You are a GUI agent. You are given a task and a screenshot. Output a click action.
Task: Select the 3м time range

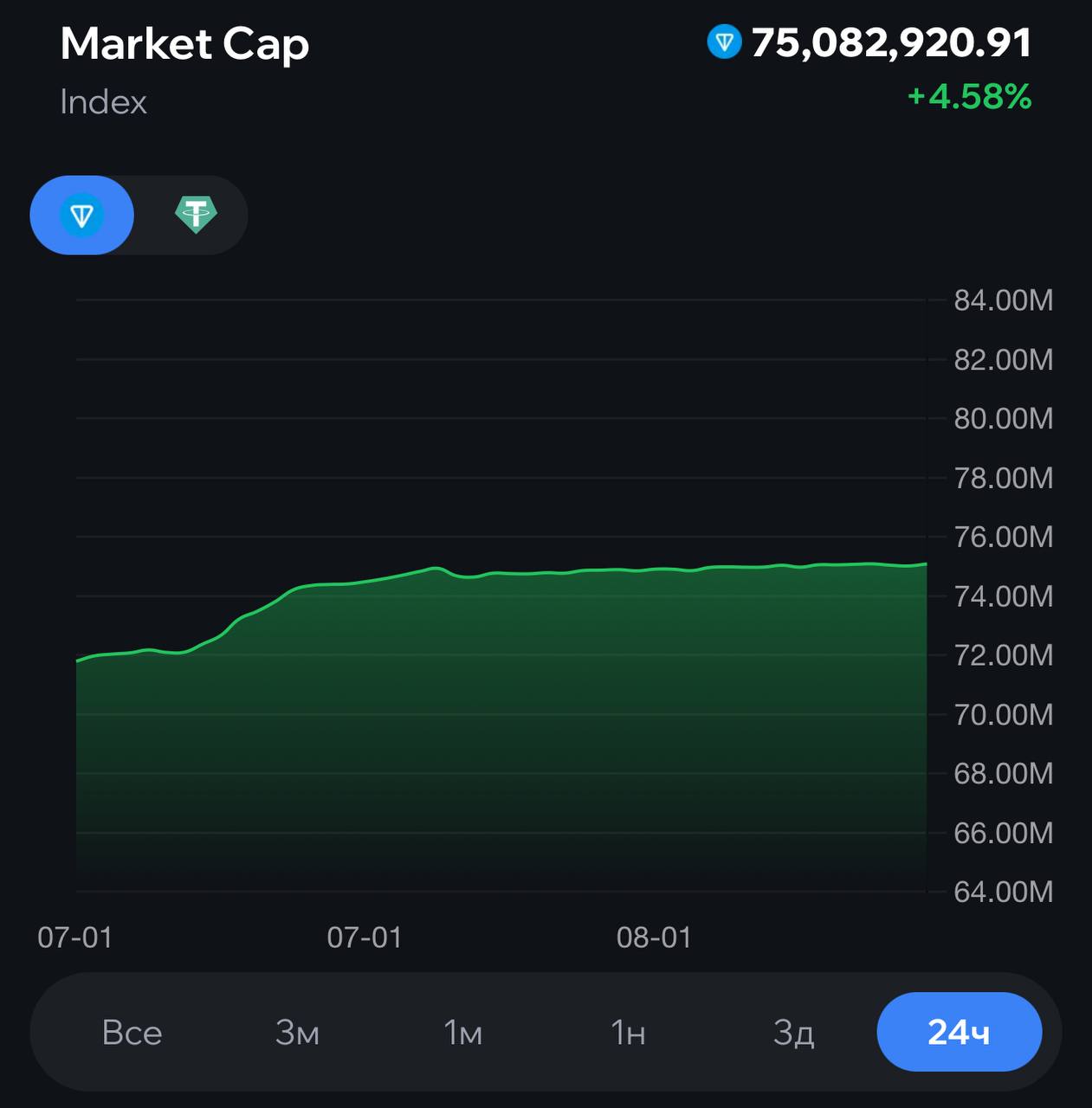click(297, 1033)
